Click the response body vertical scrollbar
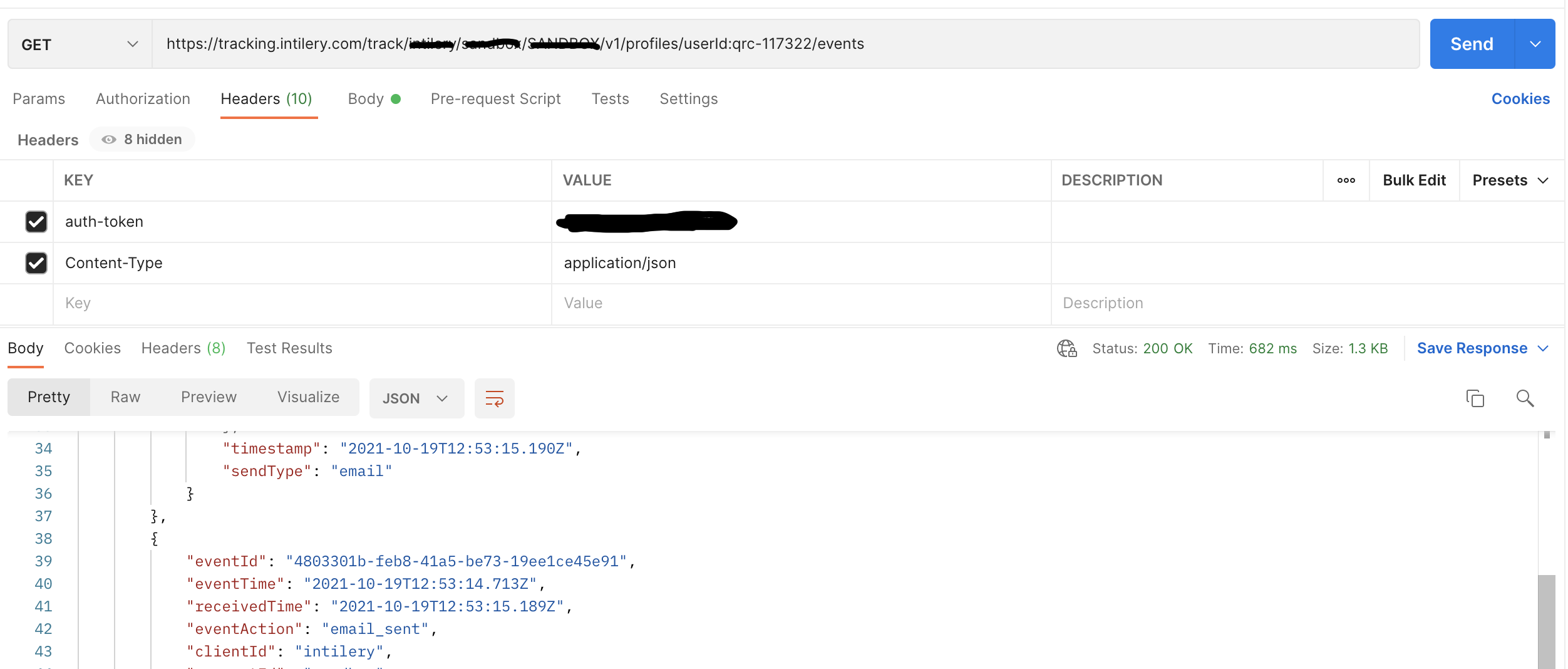 pos(1546,620)
